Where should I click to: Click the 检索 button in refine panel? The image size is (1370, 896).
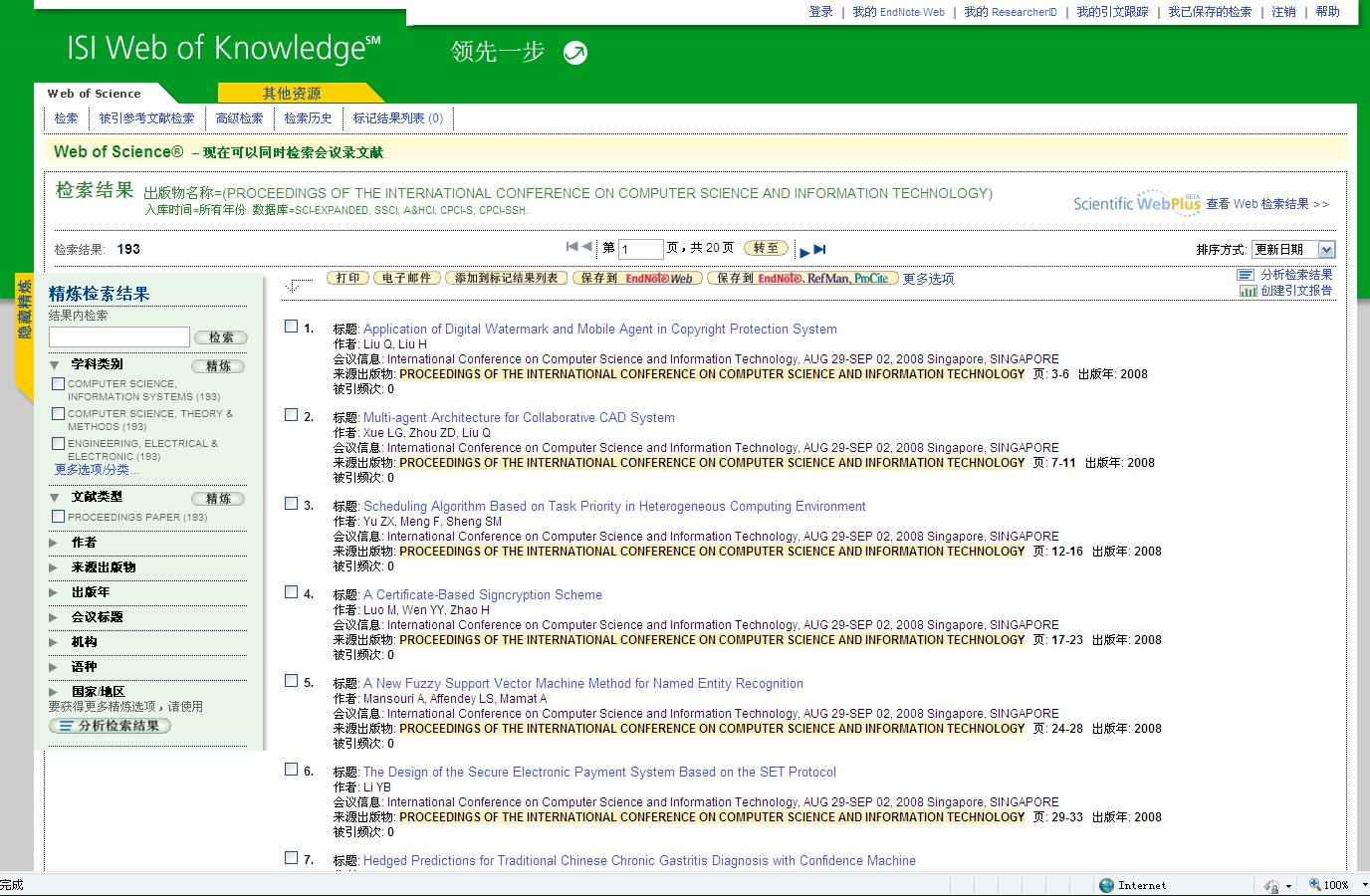pyautogui.click(x=221, y=337)
